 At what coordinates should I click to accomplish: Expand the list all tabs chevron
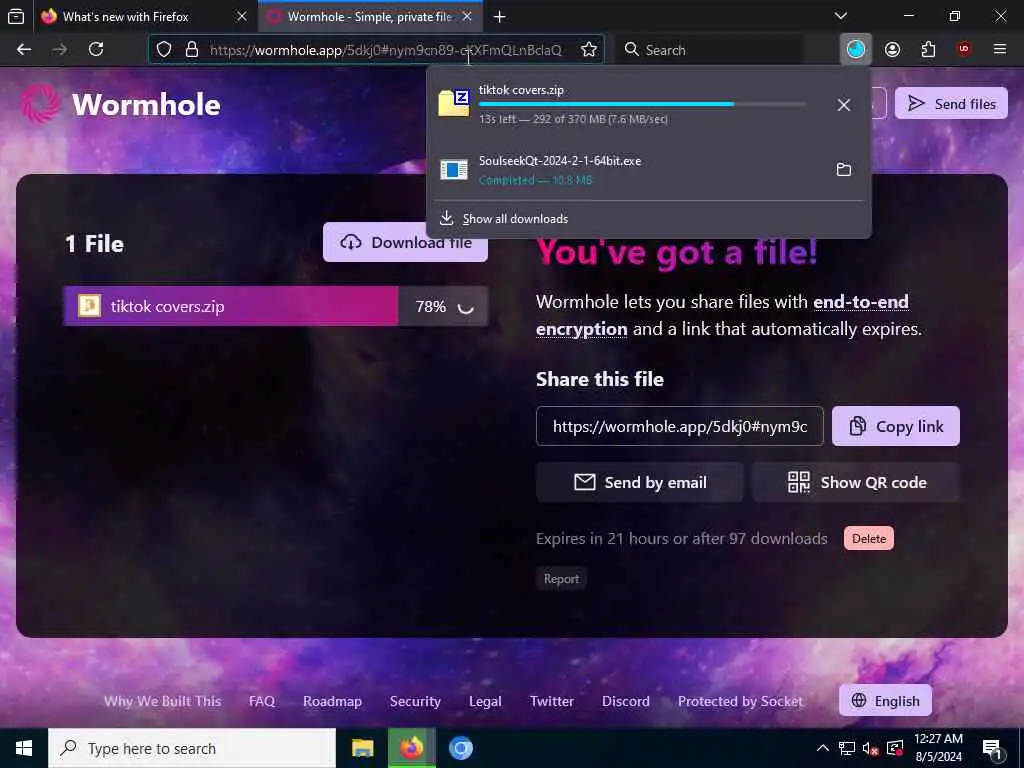click(x=841, y=16)
